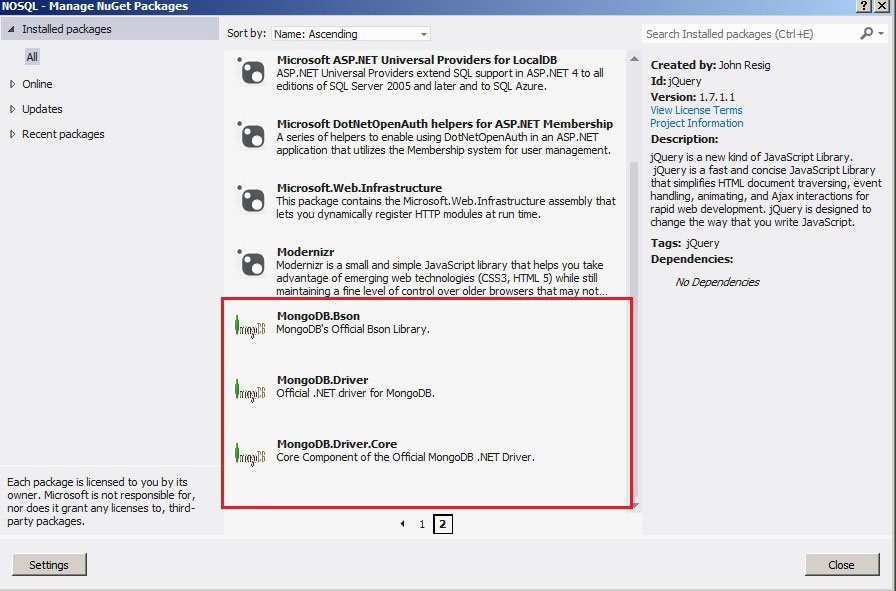Click the MongoDB.Bson package icon

[250, 327]
